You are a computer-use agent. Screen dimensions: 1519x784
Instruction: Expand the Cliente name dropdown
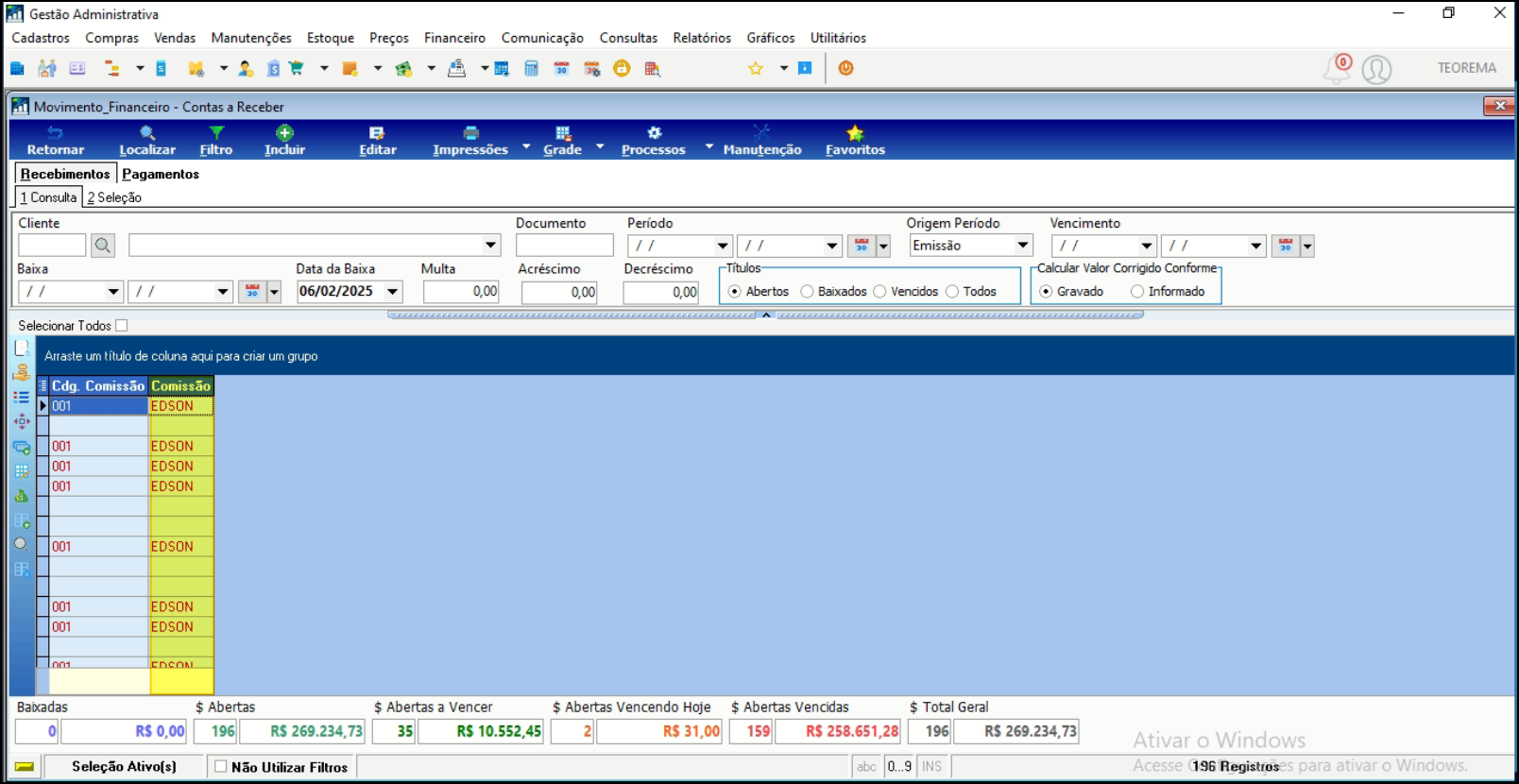(x=491, y=246)
